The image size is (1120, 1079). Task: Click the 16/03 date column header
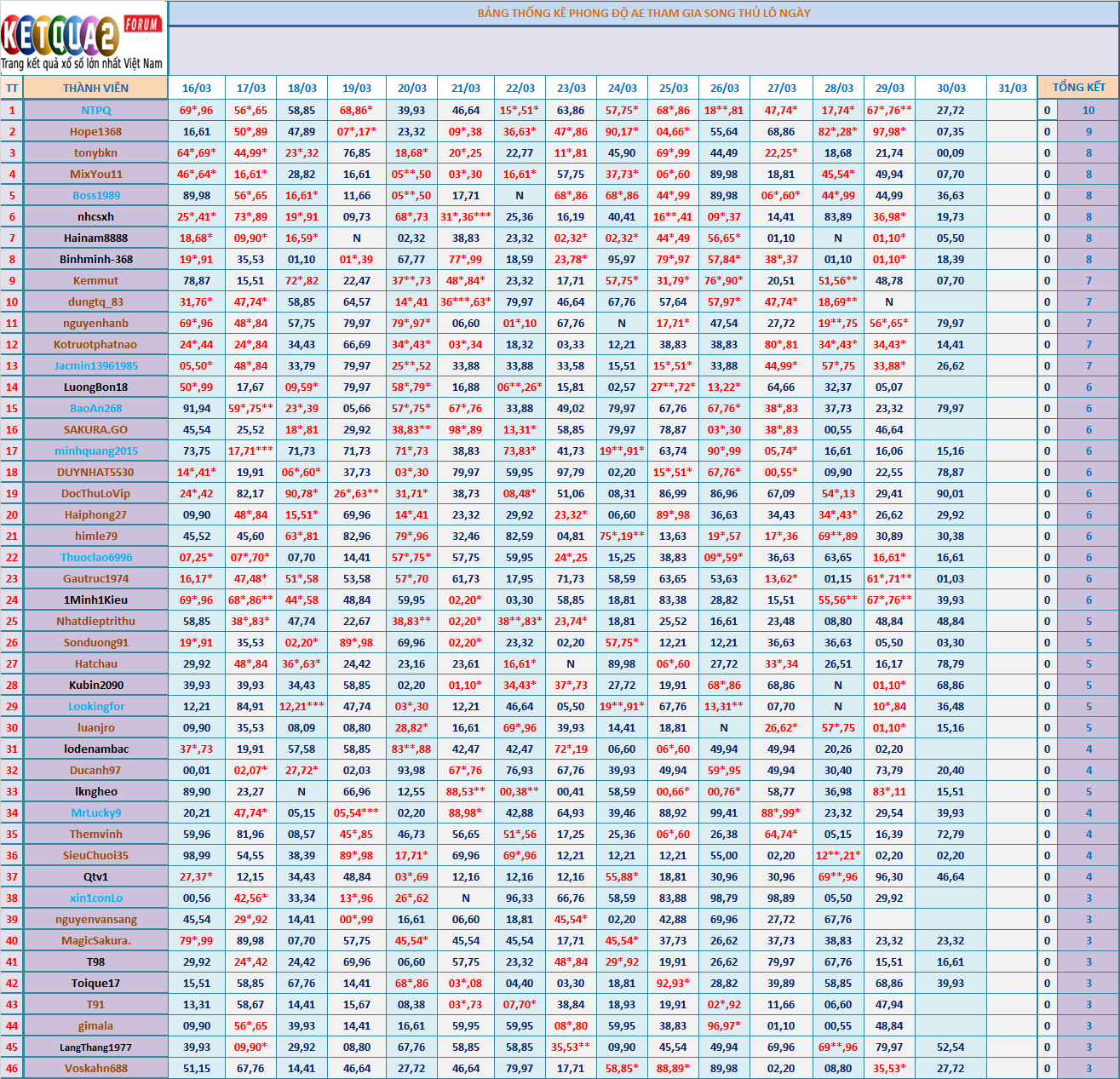click(x=197, y=88)
